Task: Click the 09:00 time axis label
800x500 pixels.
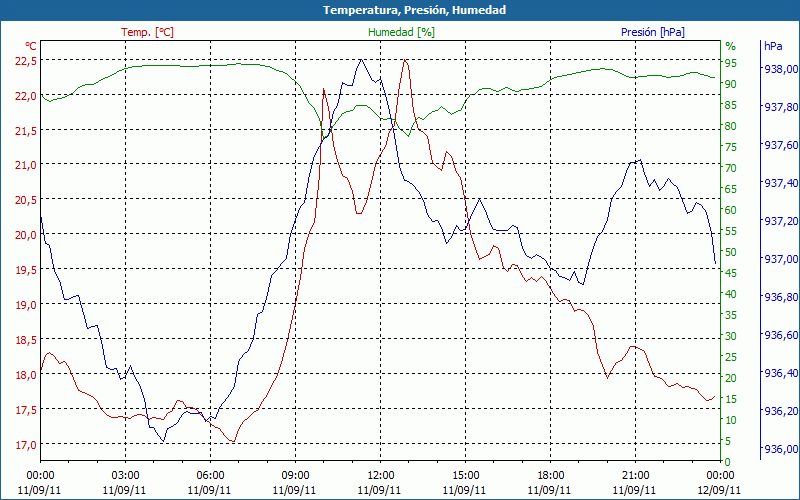Action: tap(295, 476)
